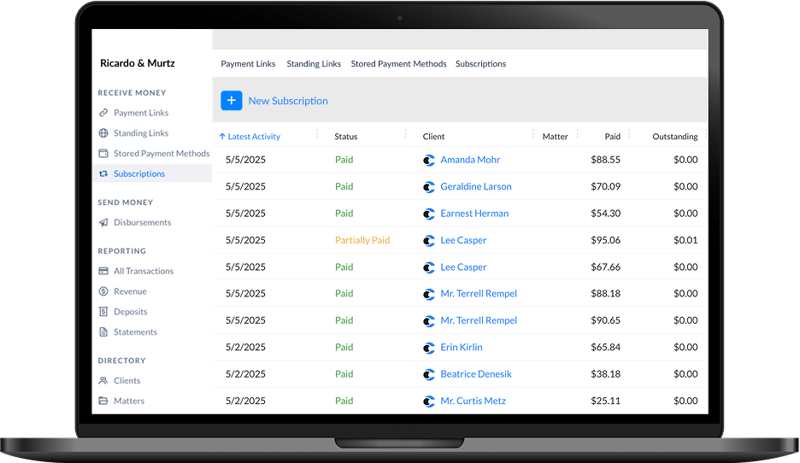Click the document icon beside Statements
Image resolution: width=800 pixels, height=463 pixels.
[104, 332]
